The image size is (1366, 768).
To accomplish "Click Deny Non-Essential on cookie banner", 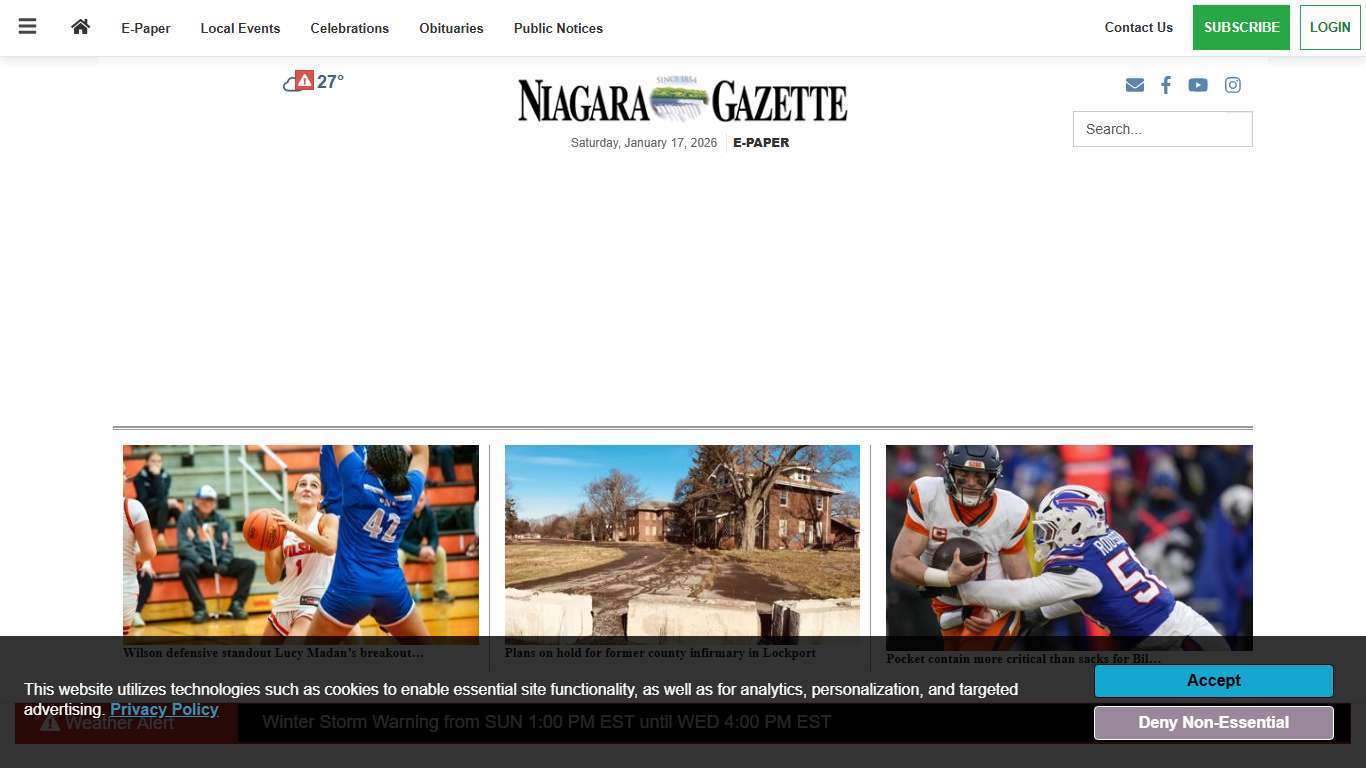I will (x=1213, y=722).
